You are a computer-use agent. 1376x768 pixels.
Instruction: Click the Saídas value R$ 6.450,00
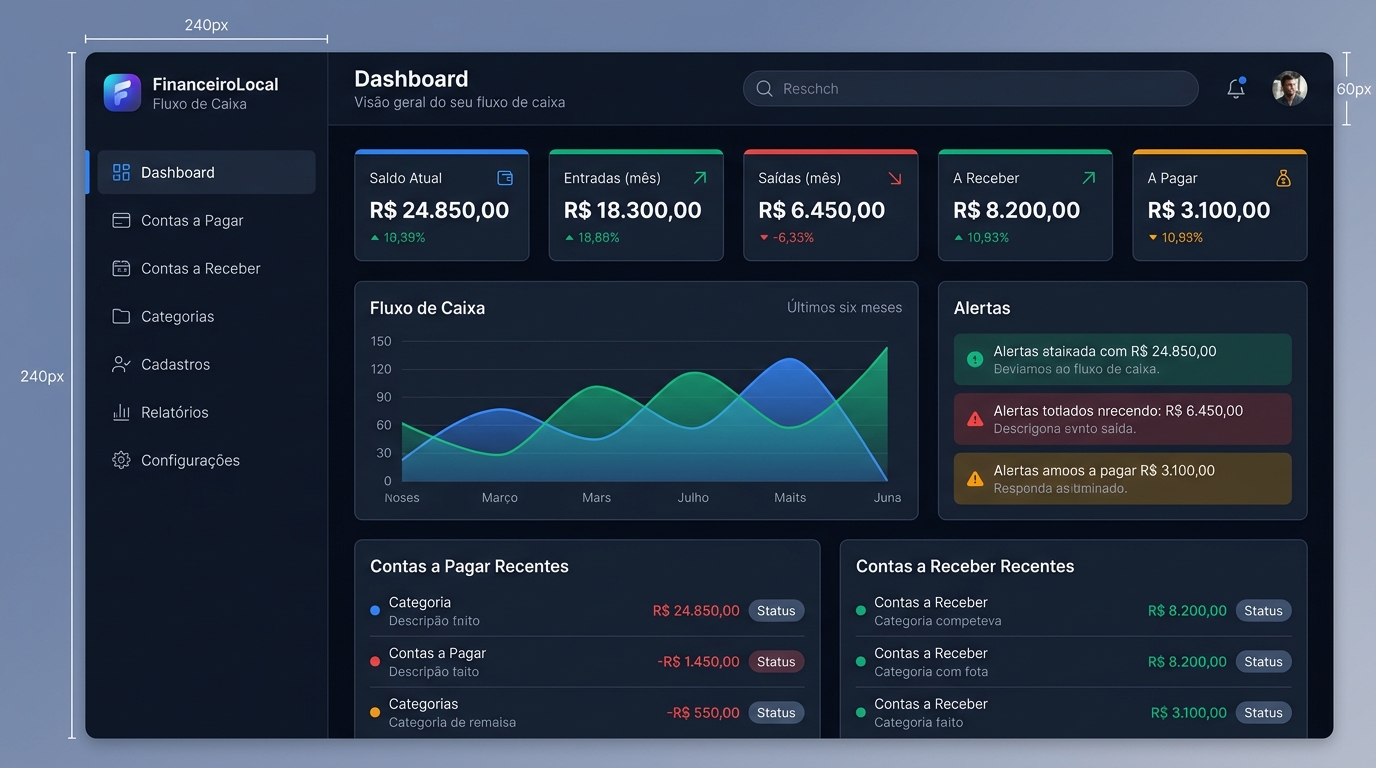[x=822, y=210]
